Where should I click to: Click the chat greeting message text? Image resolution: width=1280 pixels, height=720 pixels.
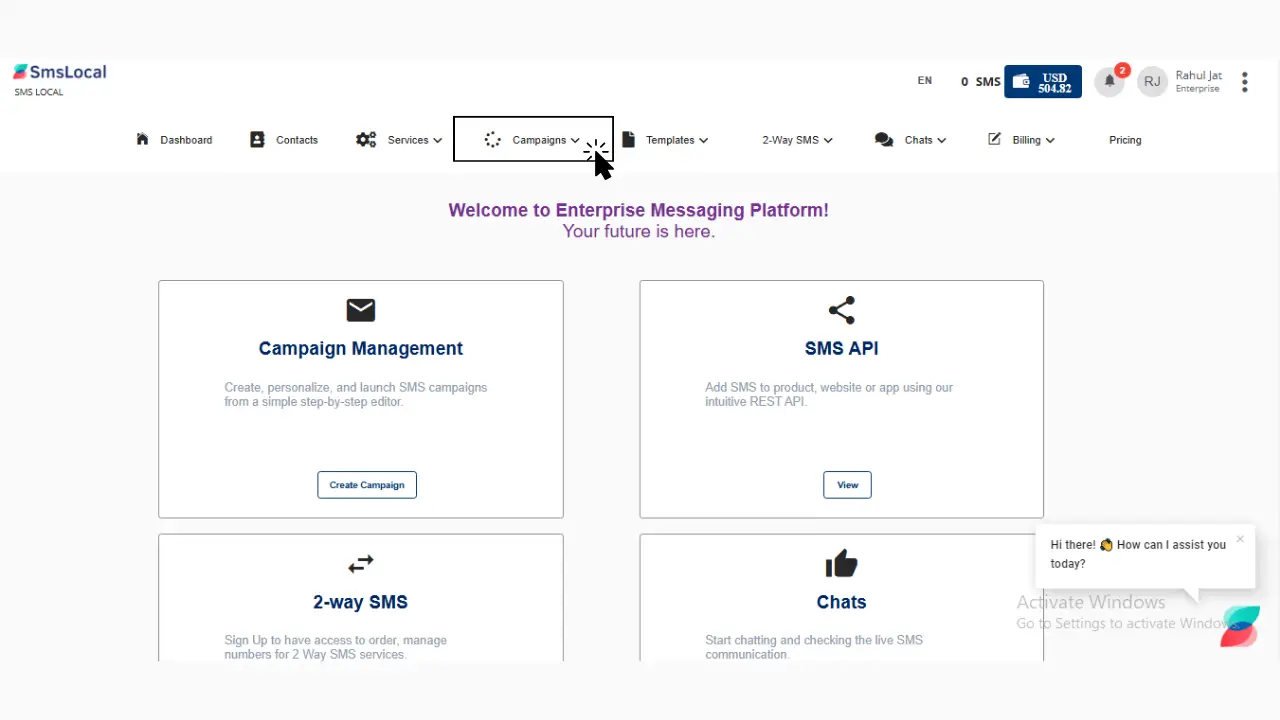(x=1138, y=554)
